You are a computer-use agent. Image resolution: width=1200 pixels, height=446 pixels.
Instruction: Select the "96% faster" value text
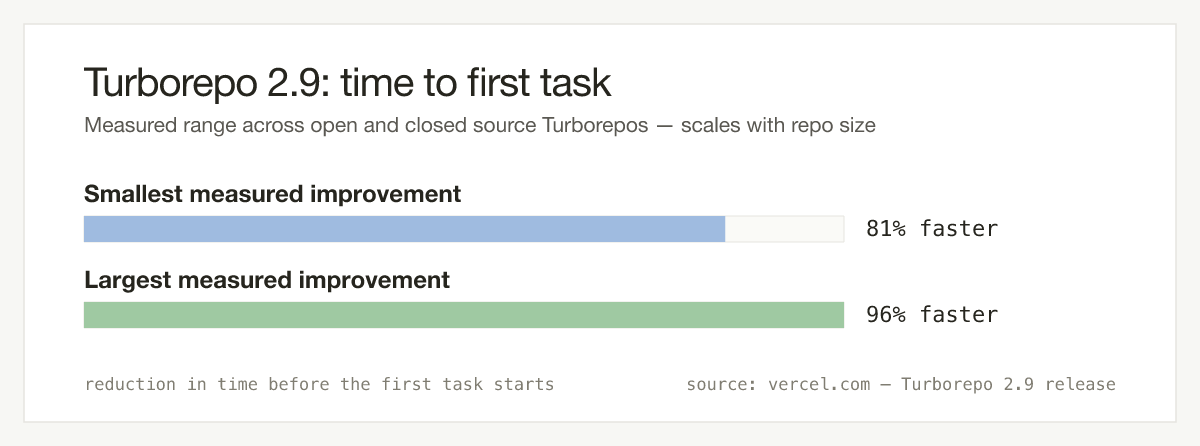pos(932,315)
